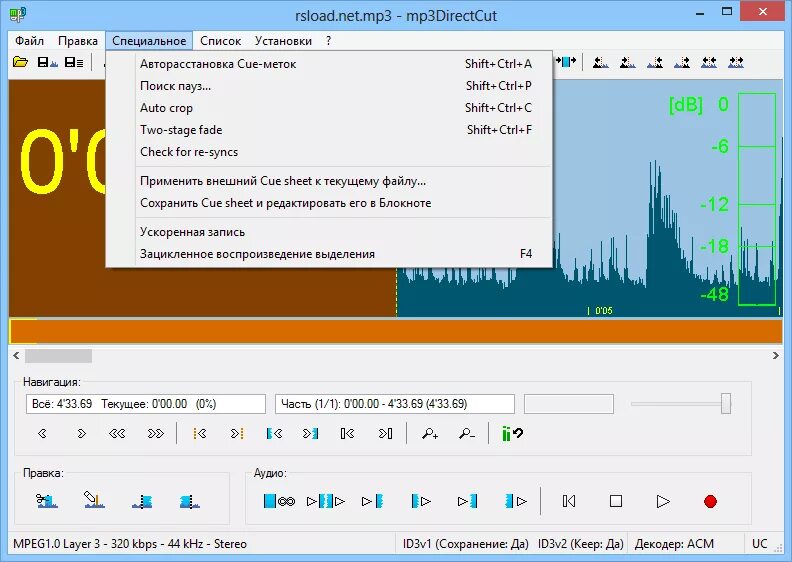Click the volume slider handle in Навигация

tap(726, 403)
